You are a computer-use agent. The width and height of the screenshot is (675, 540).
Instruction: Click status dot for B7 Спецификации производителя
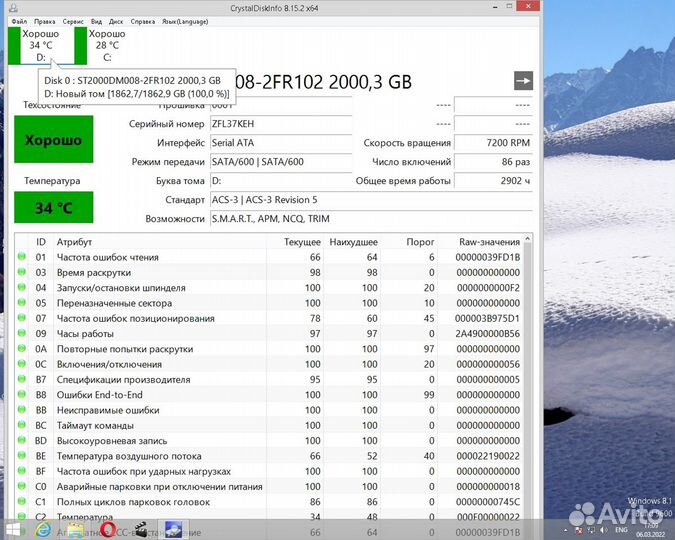point(22,379)
